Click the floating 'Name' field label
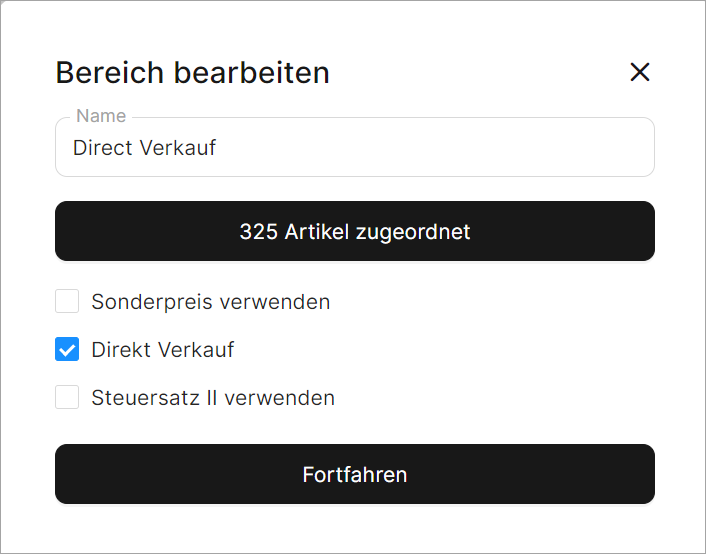 point(101,116)
